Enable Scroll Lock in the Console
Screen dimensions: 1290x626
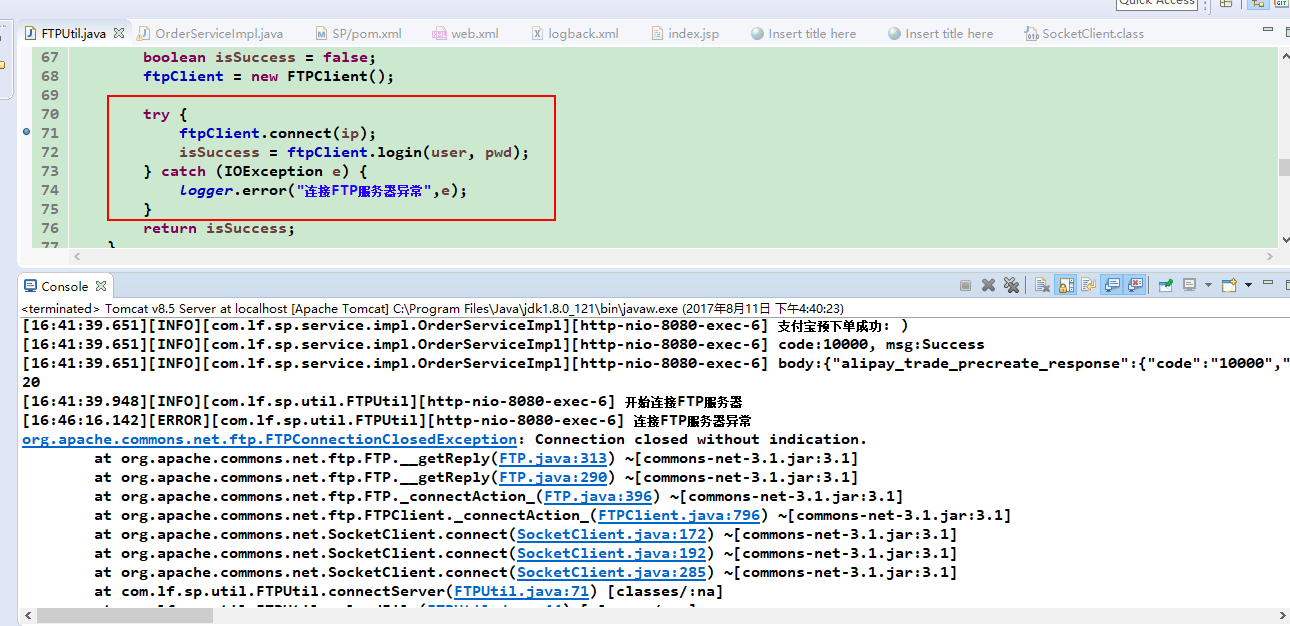[1063, 285]
